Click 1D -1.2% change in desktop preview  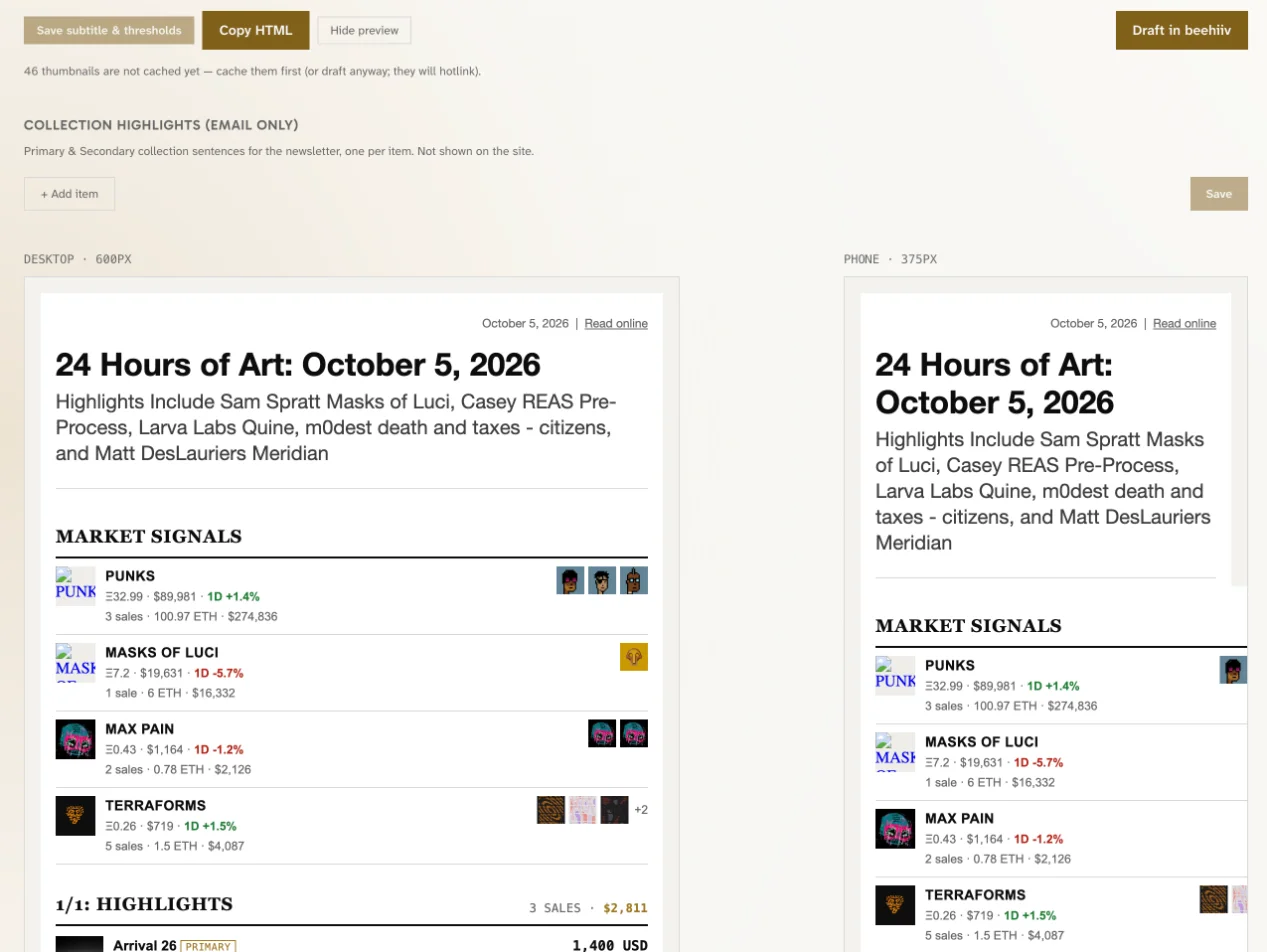pos(219,750)
